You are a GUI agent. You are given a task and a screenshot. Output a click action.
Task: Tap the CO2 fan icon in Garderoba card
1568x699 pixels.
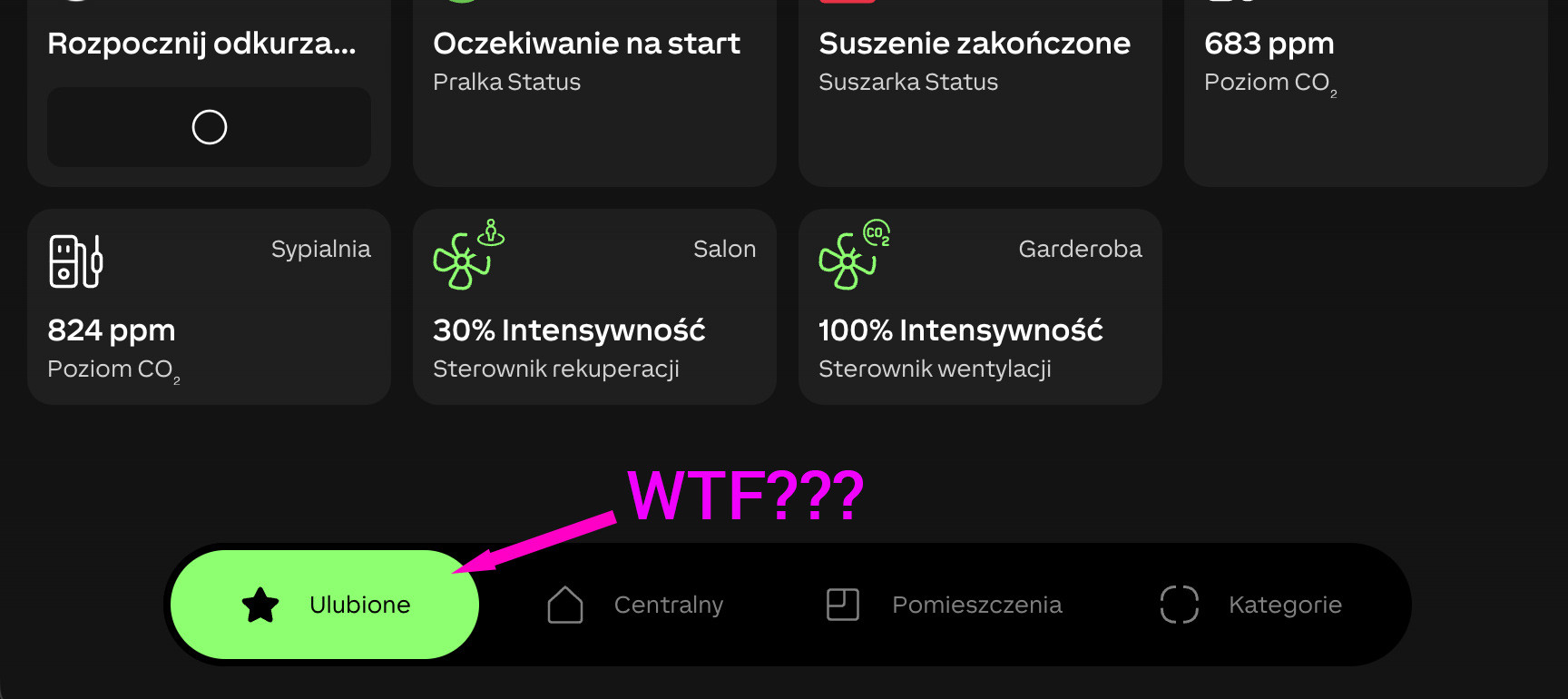click(855, 255)
